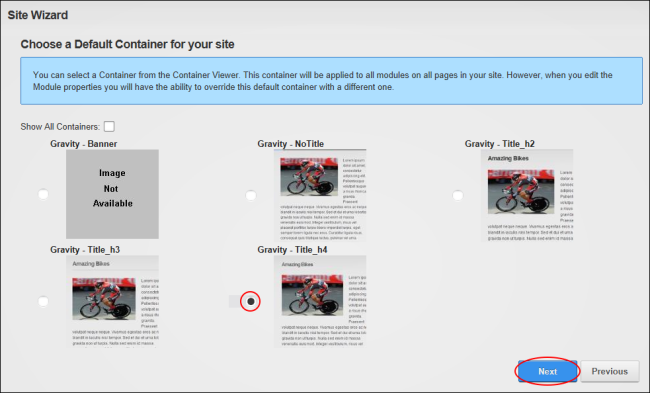Select the Gravity - Title_h3 radio button

click(x=43, y=301)
